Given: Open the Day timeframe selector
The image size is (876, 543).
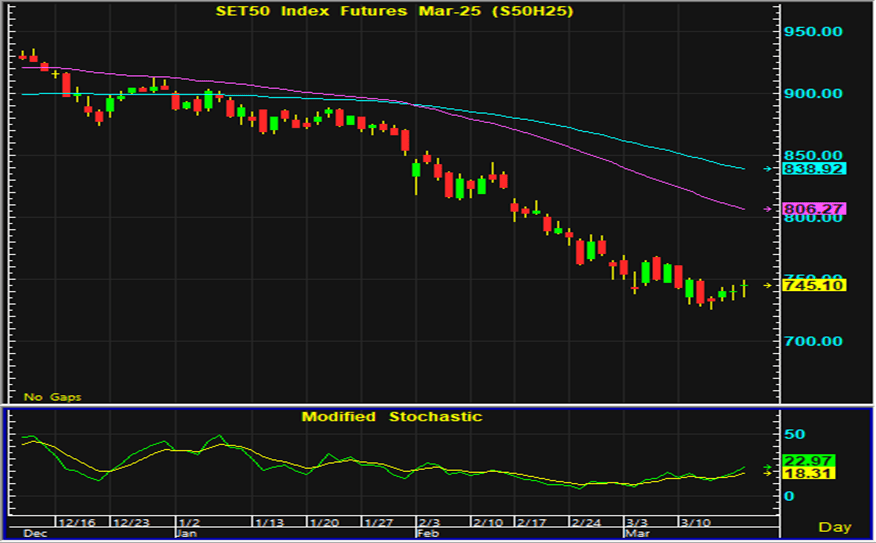Looking at the screenshot, I should point(834,527).
